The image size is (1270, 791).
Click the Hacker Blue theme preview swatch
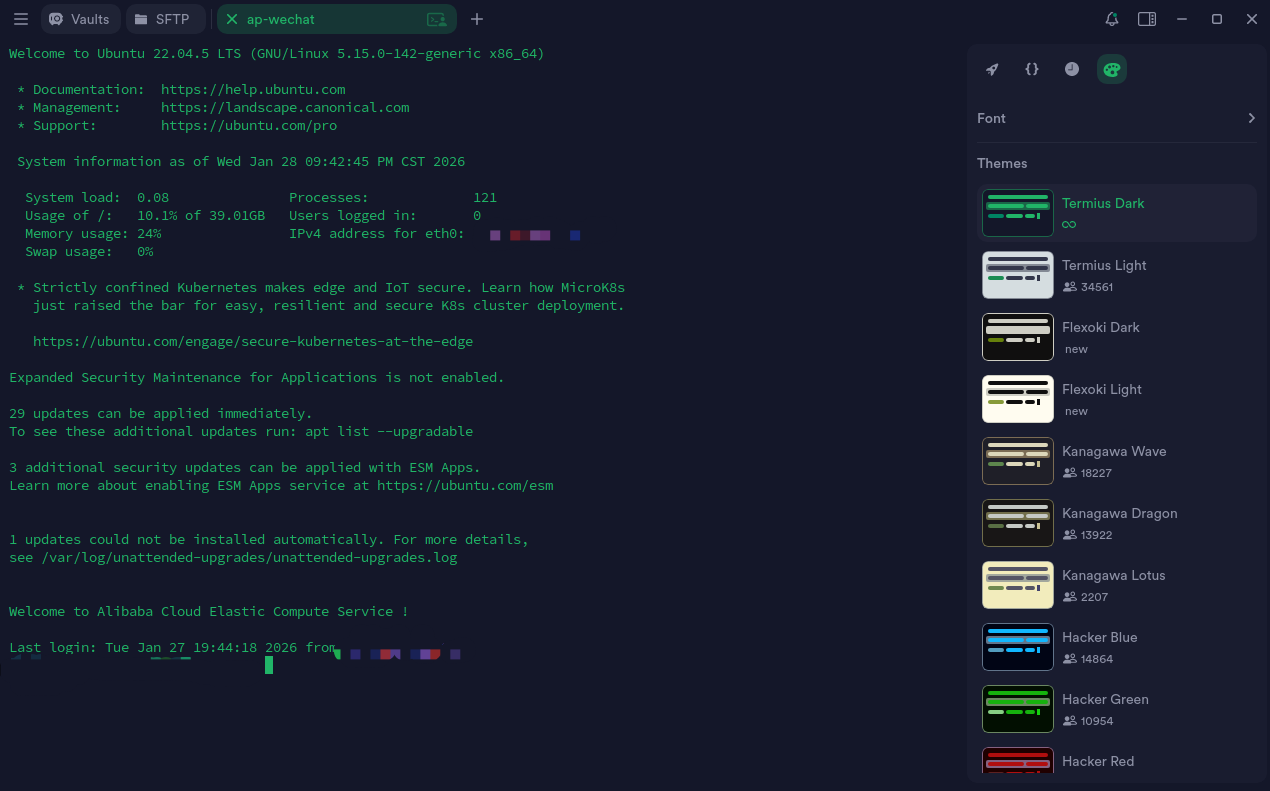[x=1017, y=646]
